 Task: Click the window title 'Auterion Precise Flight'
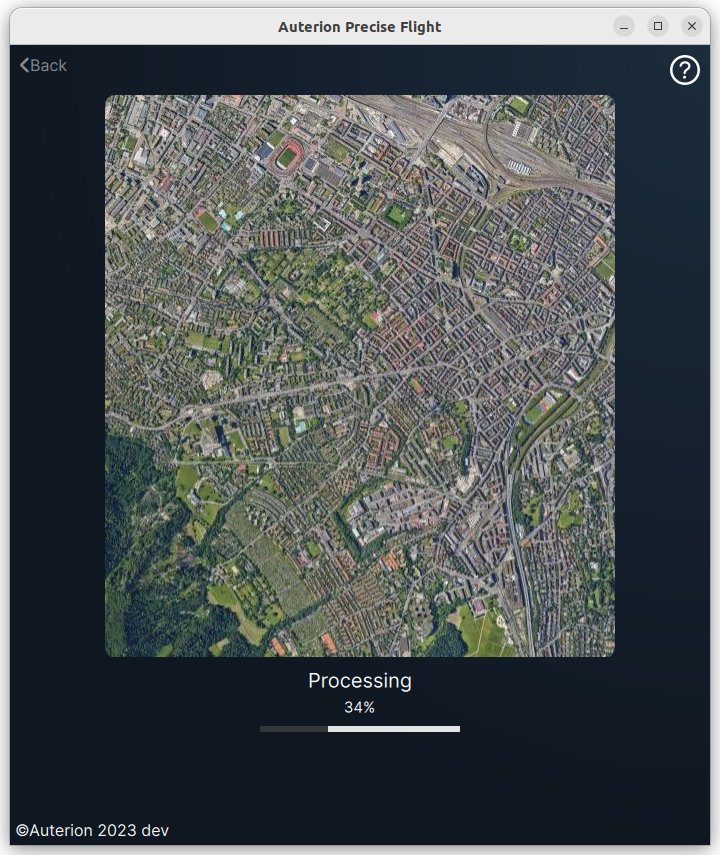coord(359,27)
